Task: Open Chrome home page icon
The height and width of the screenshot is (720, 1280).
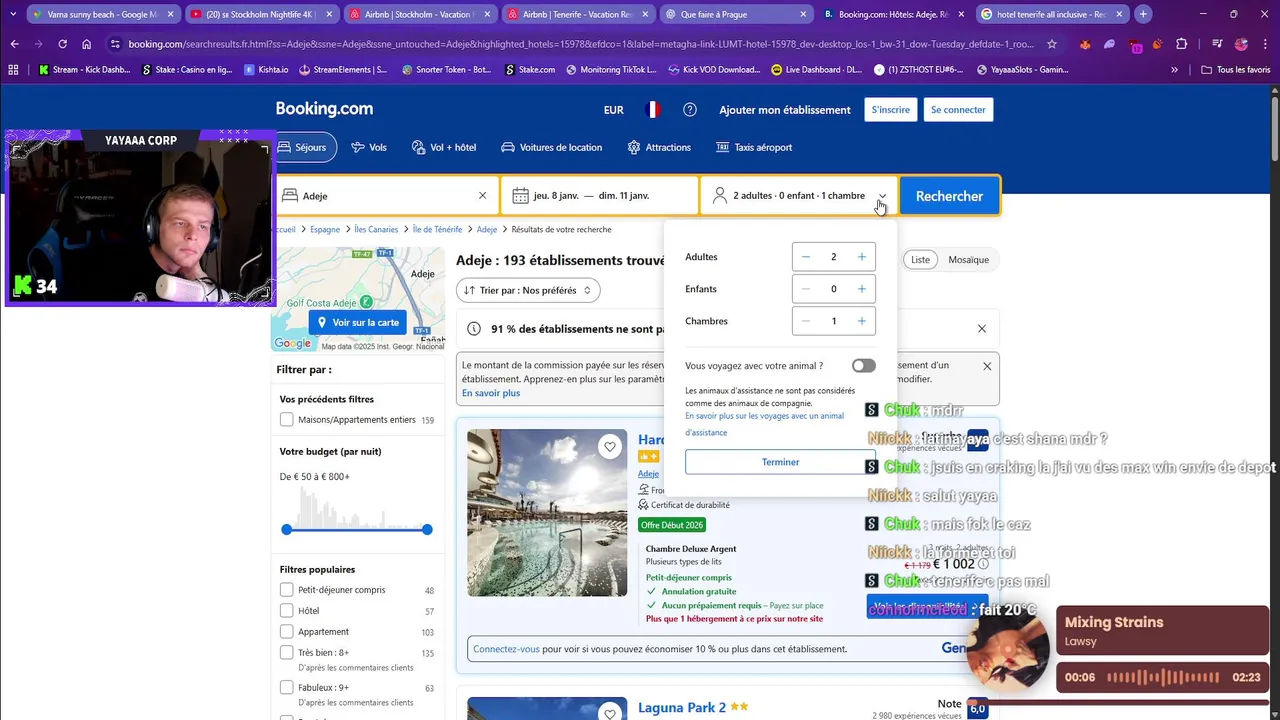Action: (x=87, y=44)
